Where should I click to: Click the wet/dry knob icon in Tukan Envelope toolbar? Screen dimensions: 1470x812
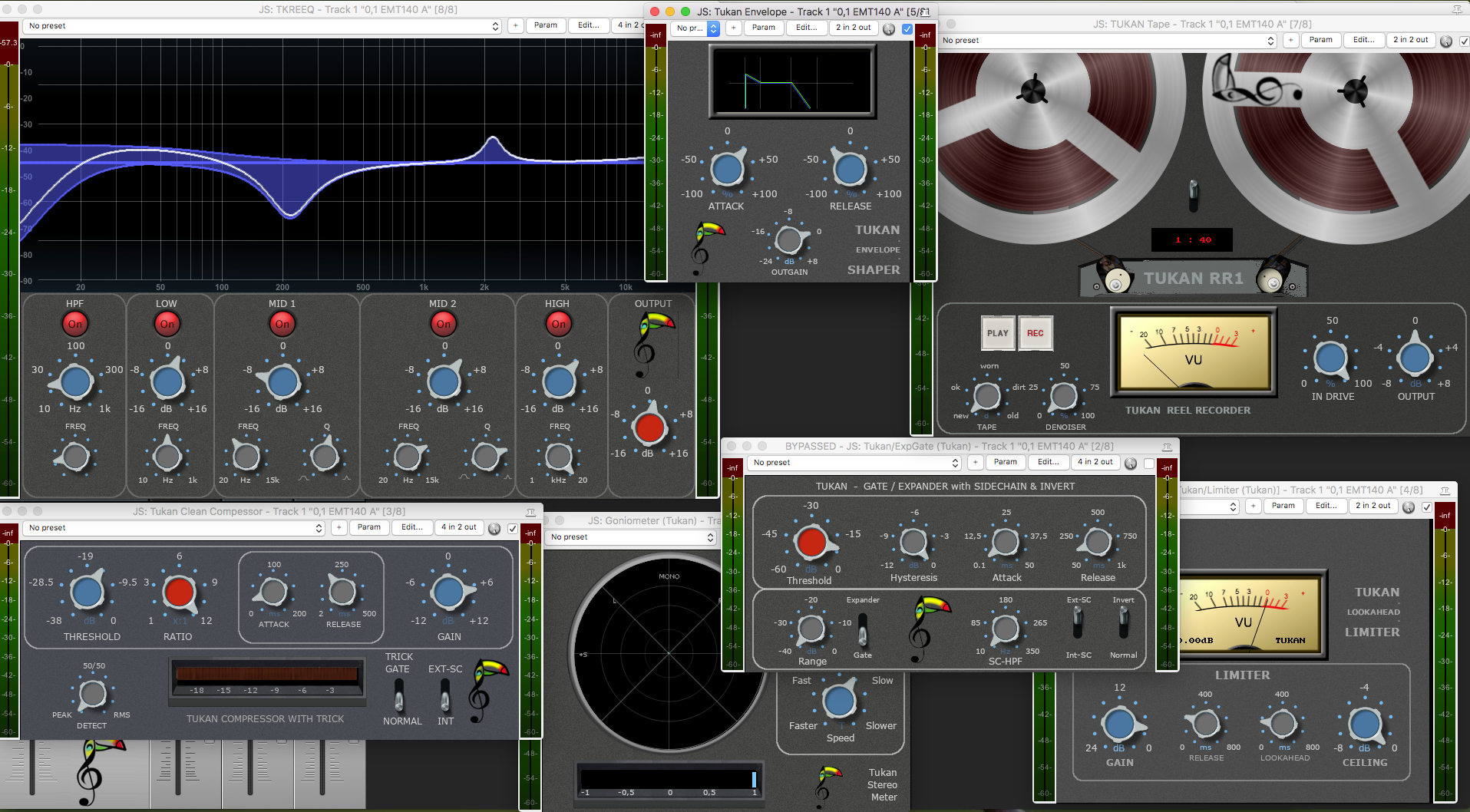tap(889, 28)
